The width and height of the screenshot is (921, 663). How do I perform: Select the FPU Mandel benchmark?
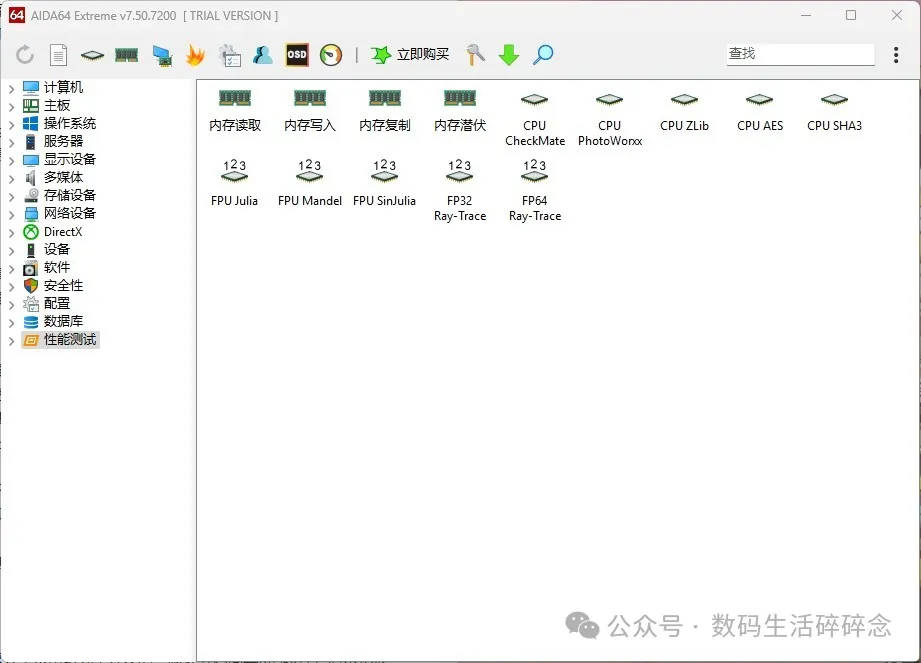pyautogui.click(x=310, y=183)
